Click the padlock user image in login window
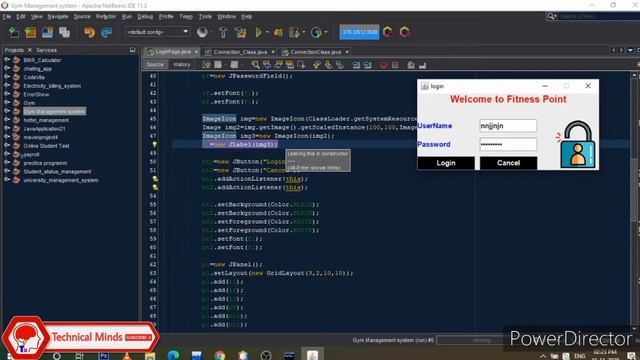This screenshot has height=360, width=640. coord(577,144)
